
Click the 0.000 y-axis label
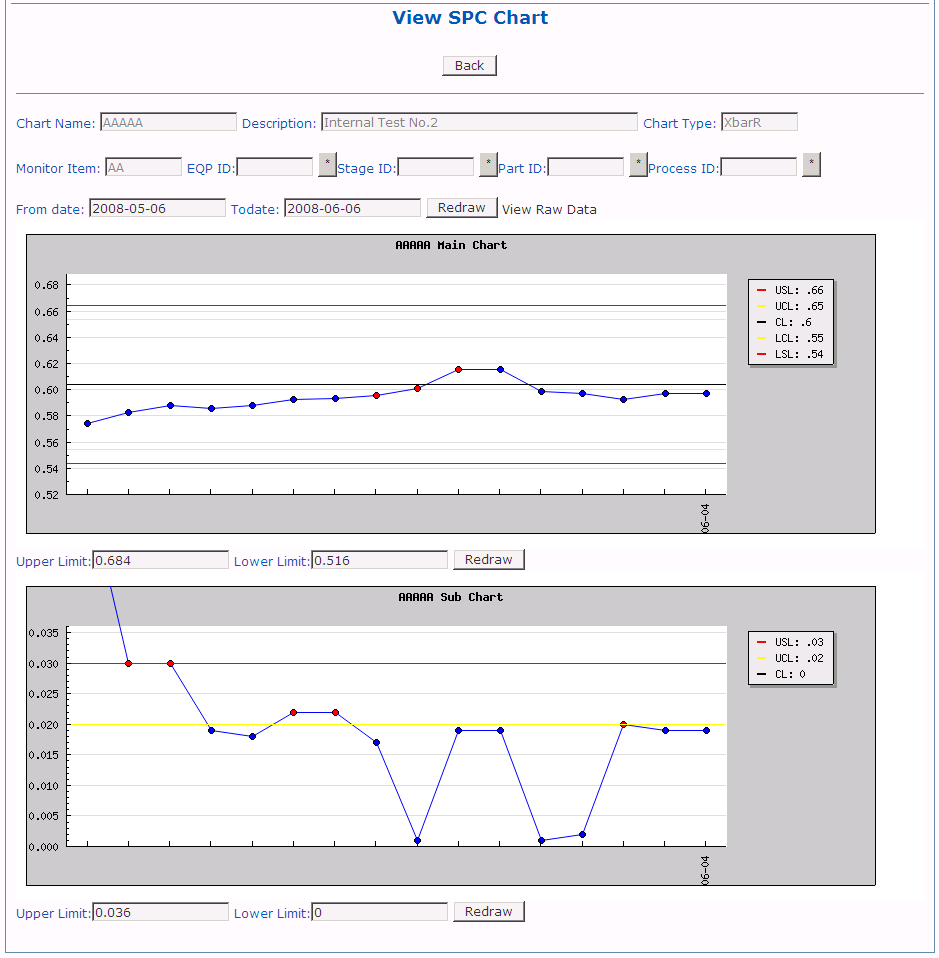(44, 847)
